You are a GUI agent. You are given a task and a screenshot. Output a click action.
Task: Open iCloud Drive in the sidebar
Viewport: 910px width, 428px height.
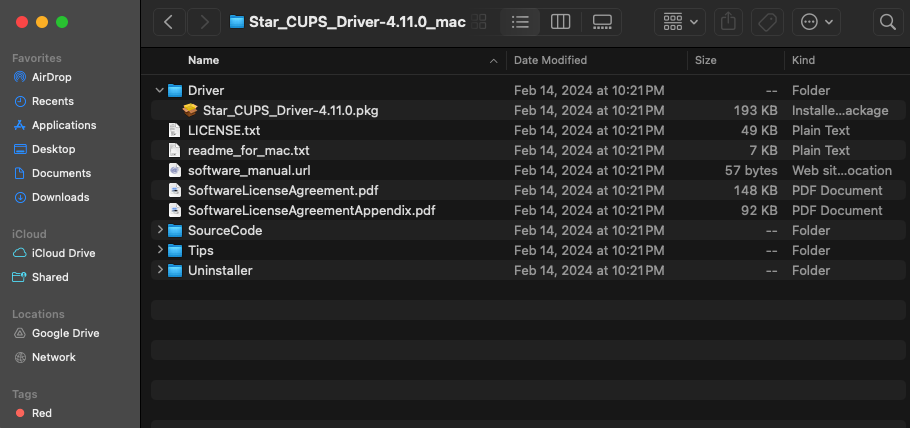(55, 253)
